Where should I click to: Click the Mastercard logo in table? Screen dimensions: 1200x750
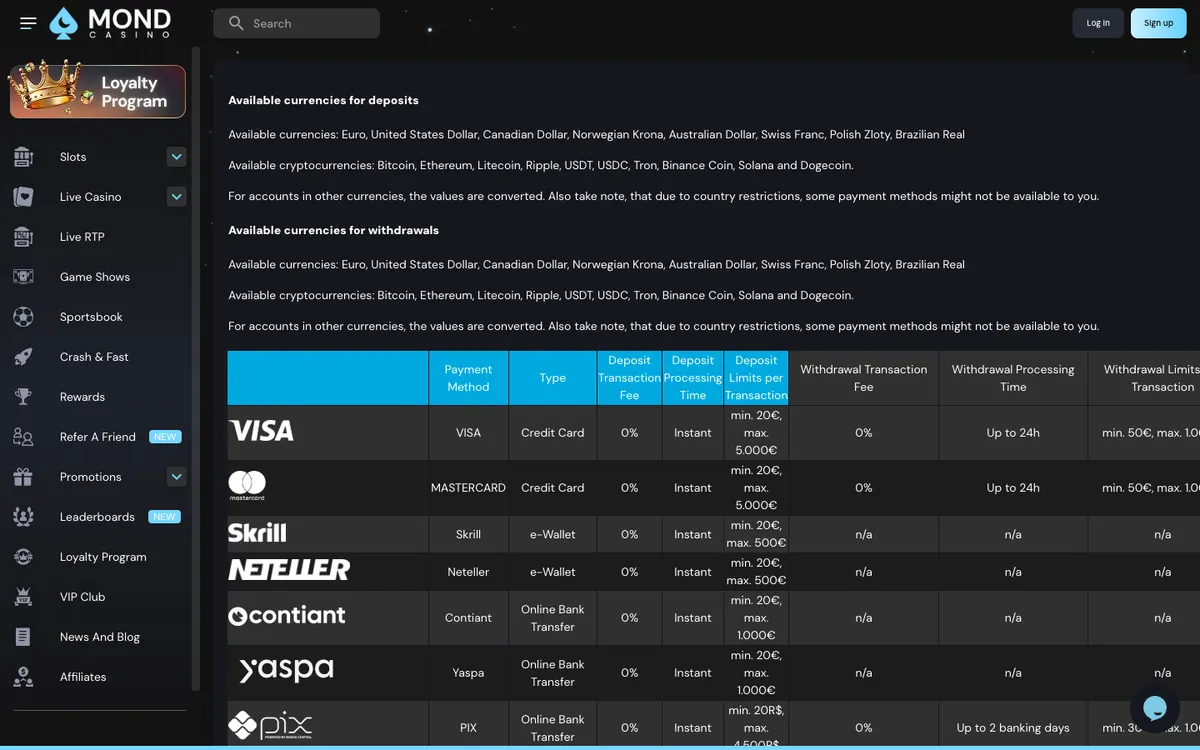(247, 486)
